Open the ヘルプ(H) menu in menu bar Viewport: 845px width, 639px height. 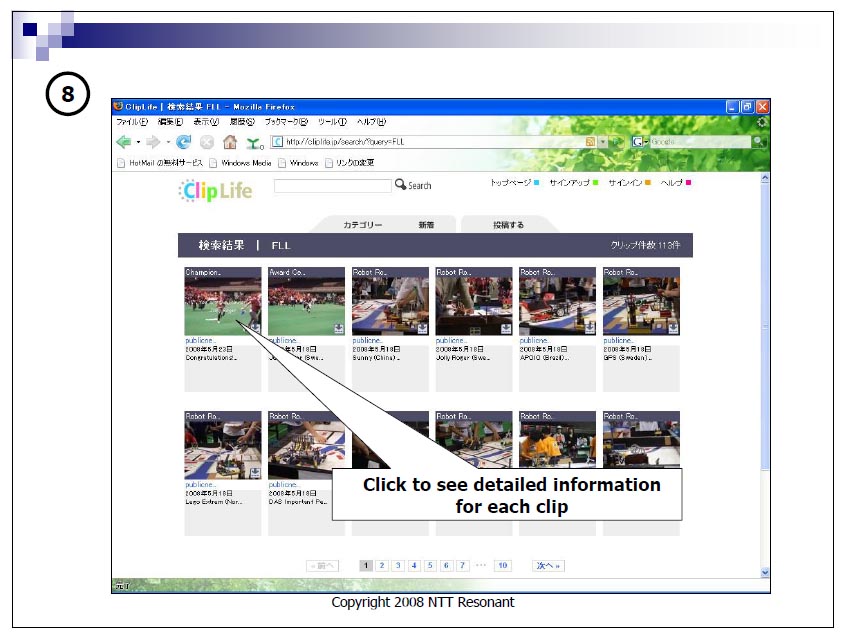(x=371, y=122)
